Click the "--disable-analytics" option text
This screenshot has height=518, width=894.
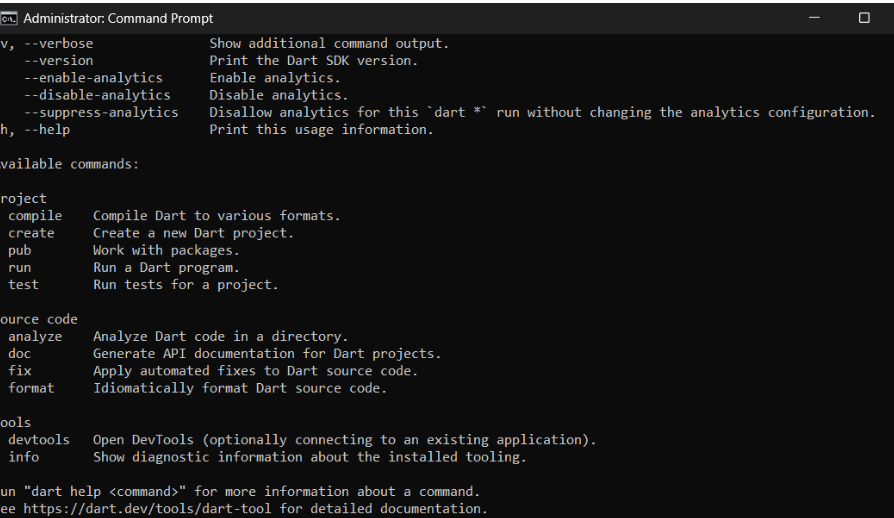97,95
